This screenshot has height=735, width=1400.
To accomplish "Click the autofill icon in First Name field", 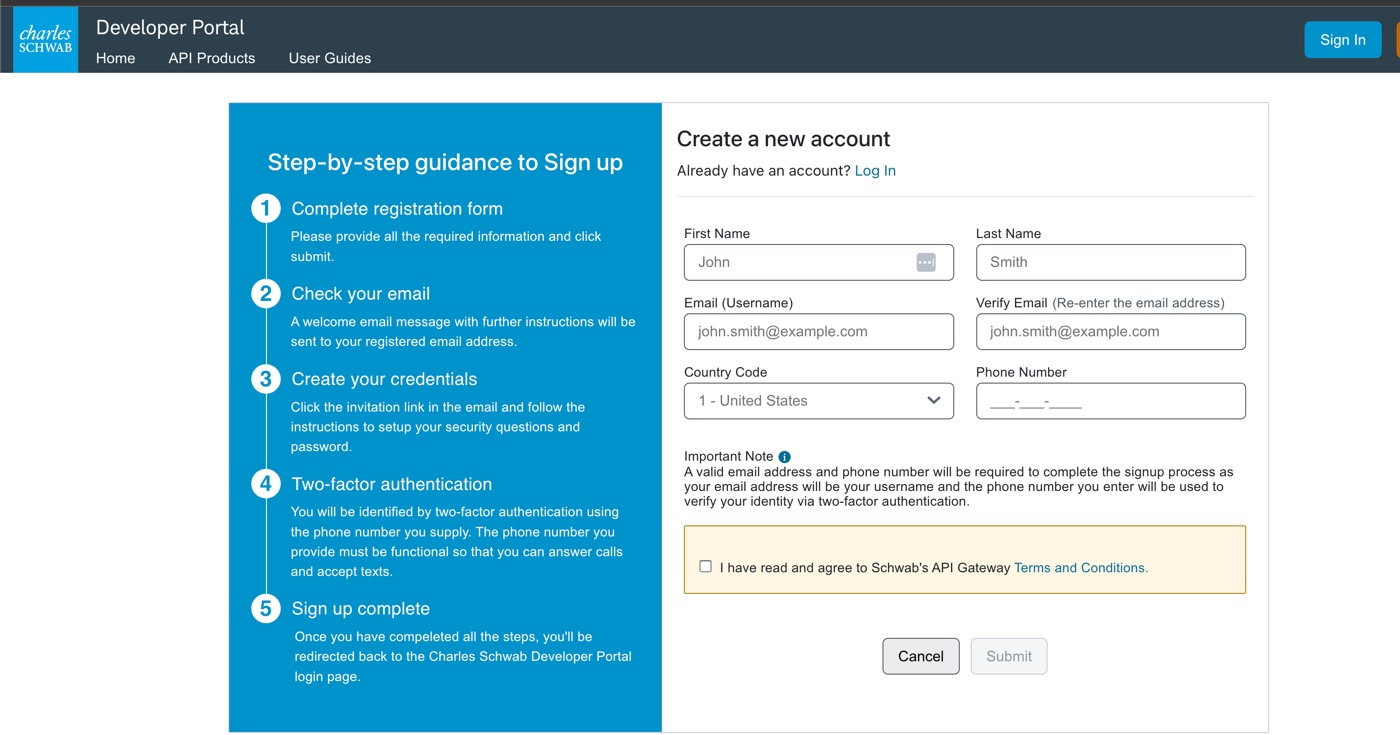I will (926, 262).
